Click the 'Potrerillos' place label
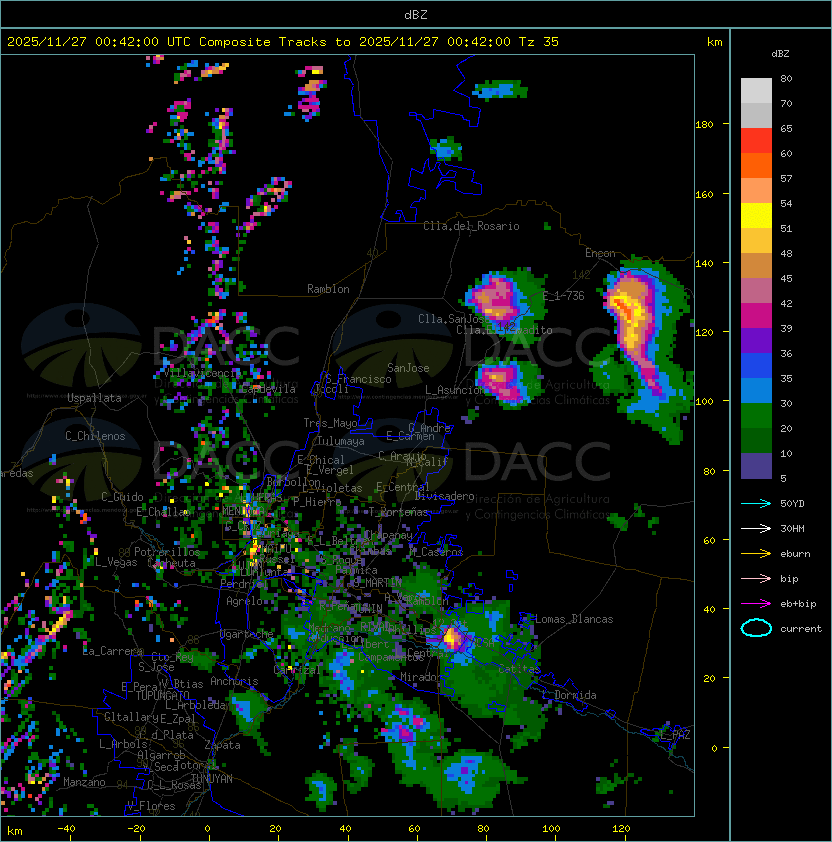 pos(167,552)
